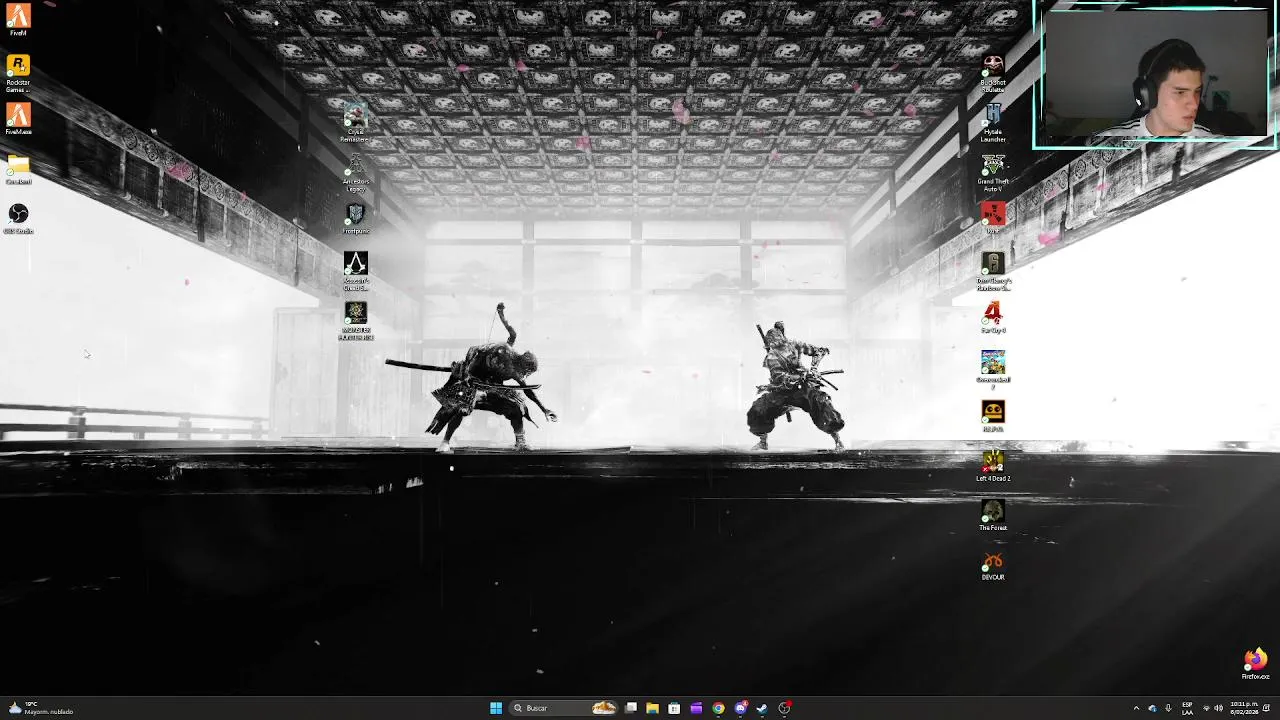Open the FiveM desktop shortcut
This screenshot has width=1280, height=720.
(18, 20)
